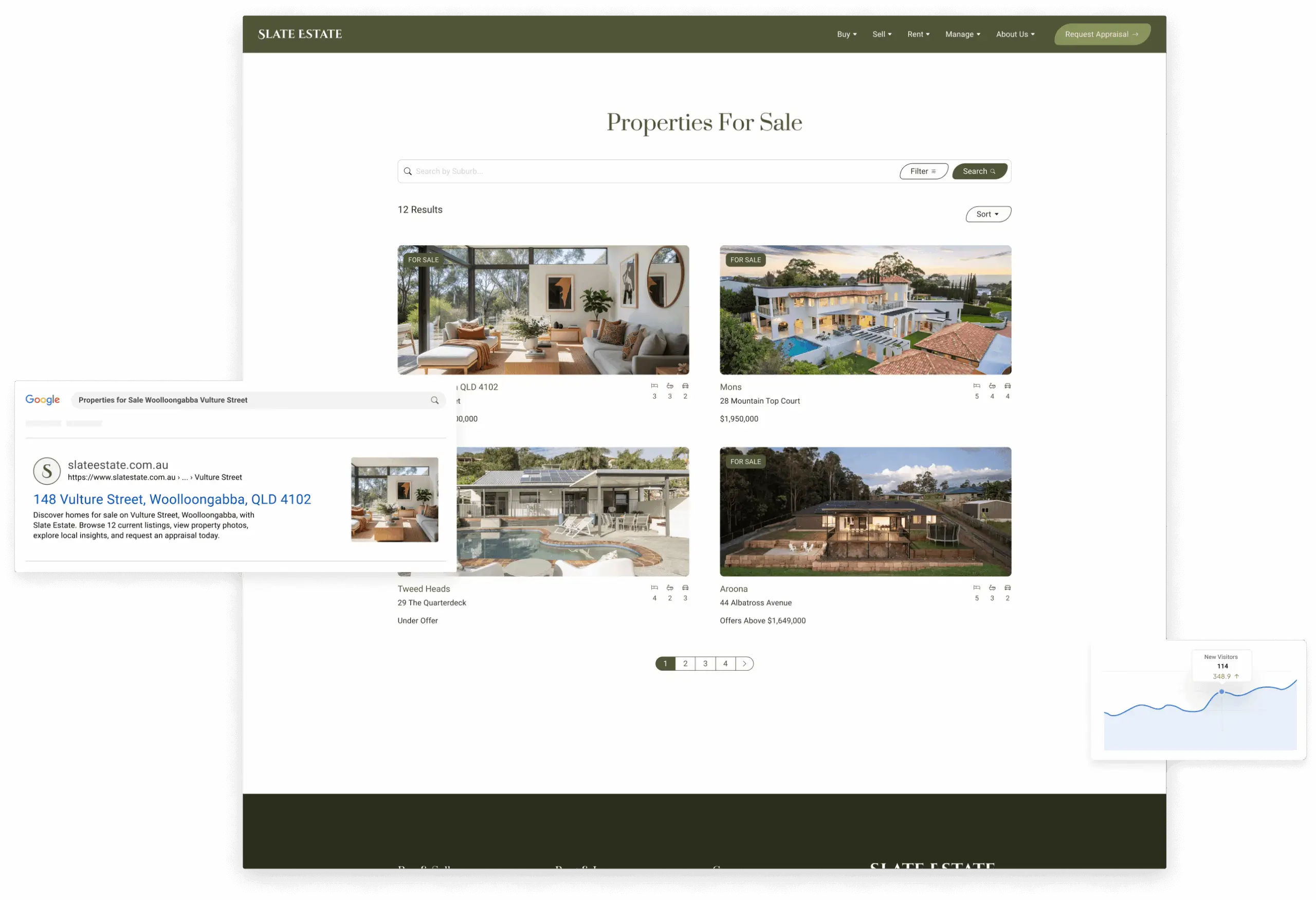Image resolution: width=1316 pixels, height=900 pixels.
Task: Open the Sell dropdown menu
Action: pyautogui.click(x=882, y=34)
